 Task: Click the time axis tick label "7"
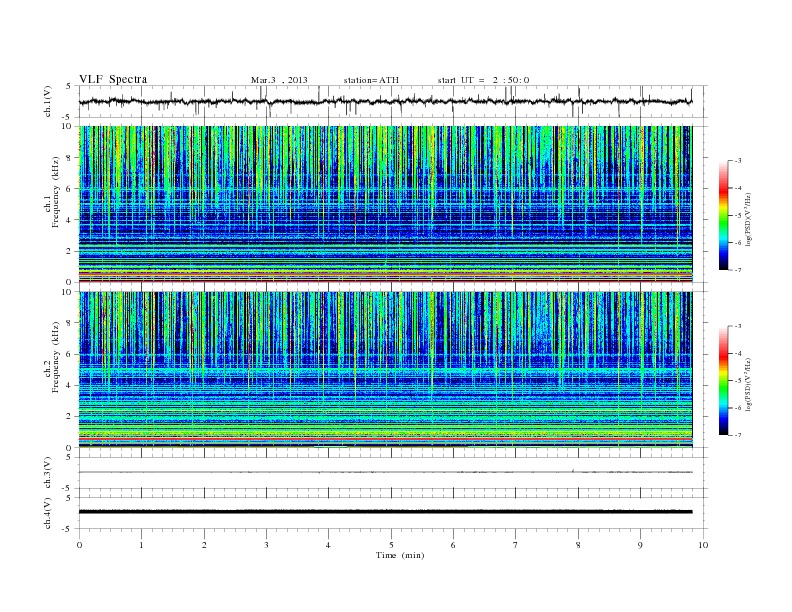coord(516,545)
